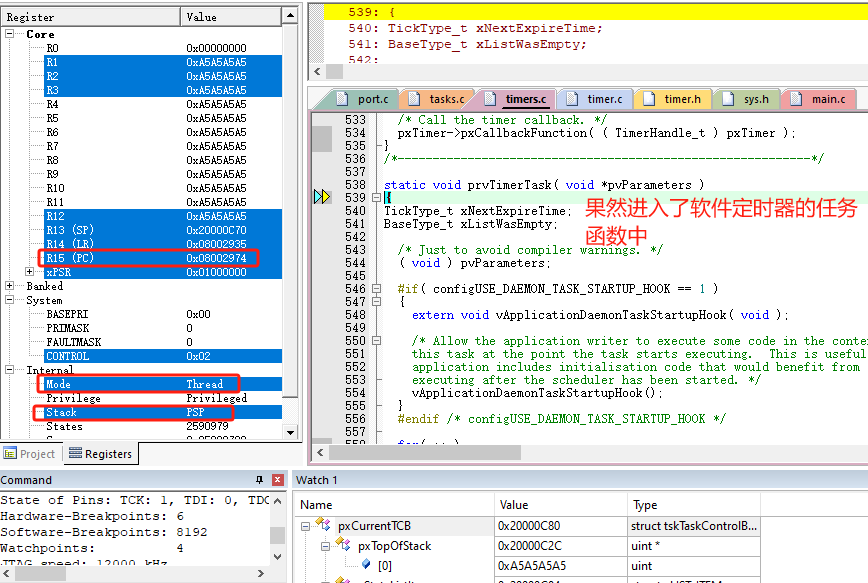Screen dimensions: 868x583
Task: Click the timer.c file icon
Action: (x=572, y=99)
